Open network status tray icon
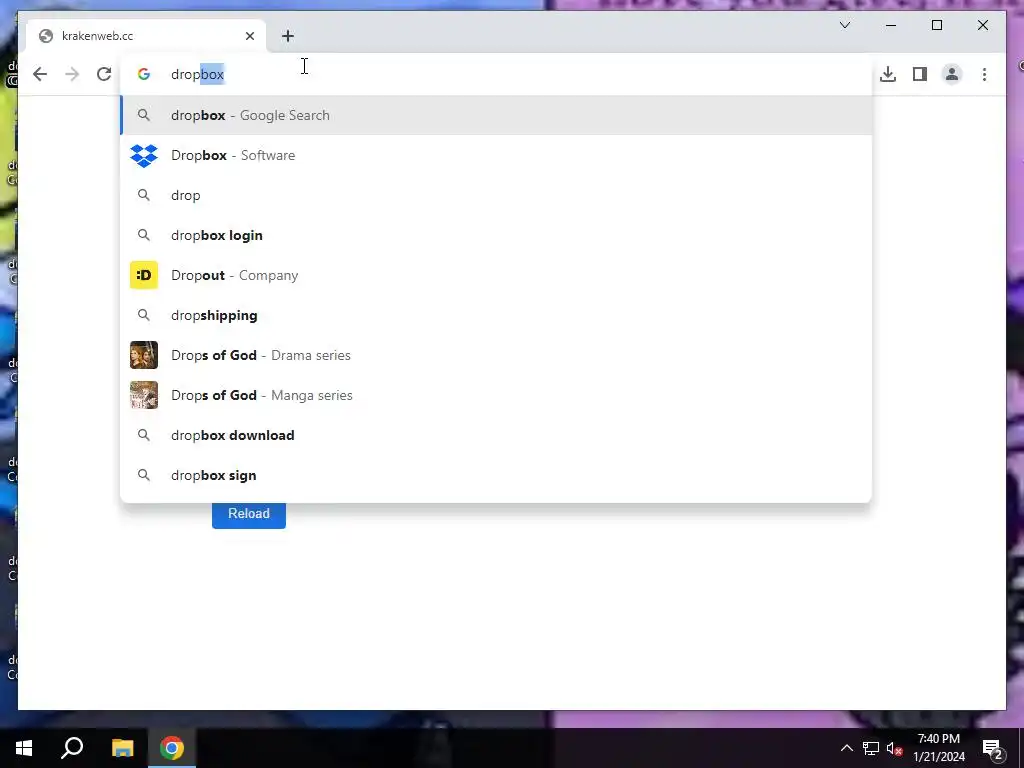Image resolution: width=1024 pixels, height=768 pixels. pyautogui.click(x=871, y=748)
